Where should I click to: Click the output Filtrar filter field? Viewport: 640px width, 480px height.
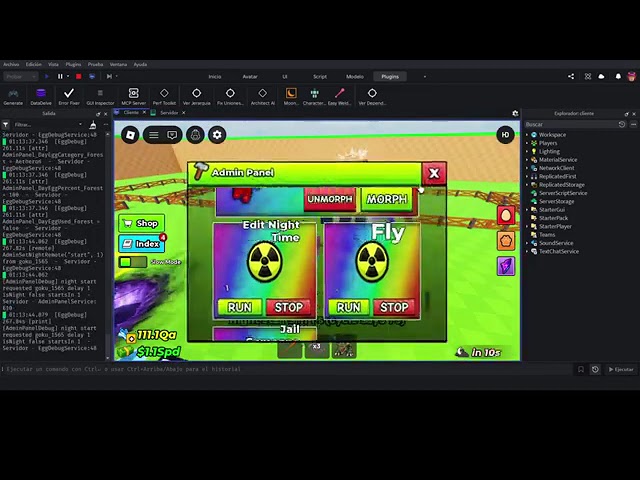tap(47, 124)
